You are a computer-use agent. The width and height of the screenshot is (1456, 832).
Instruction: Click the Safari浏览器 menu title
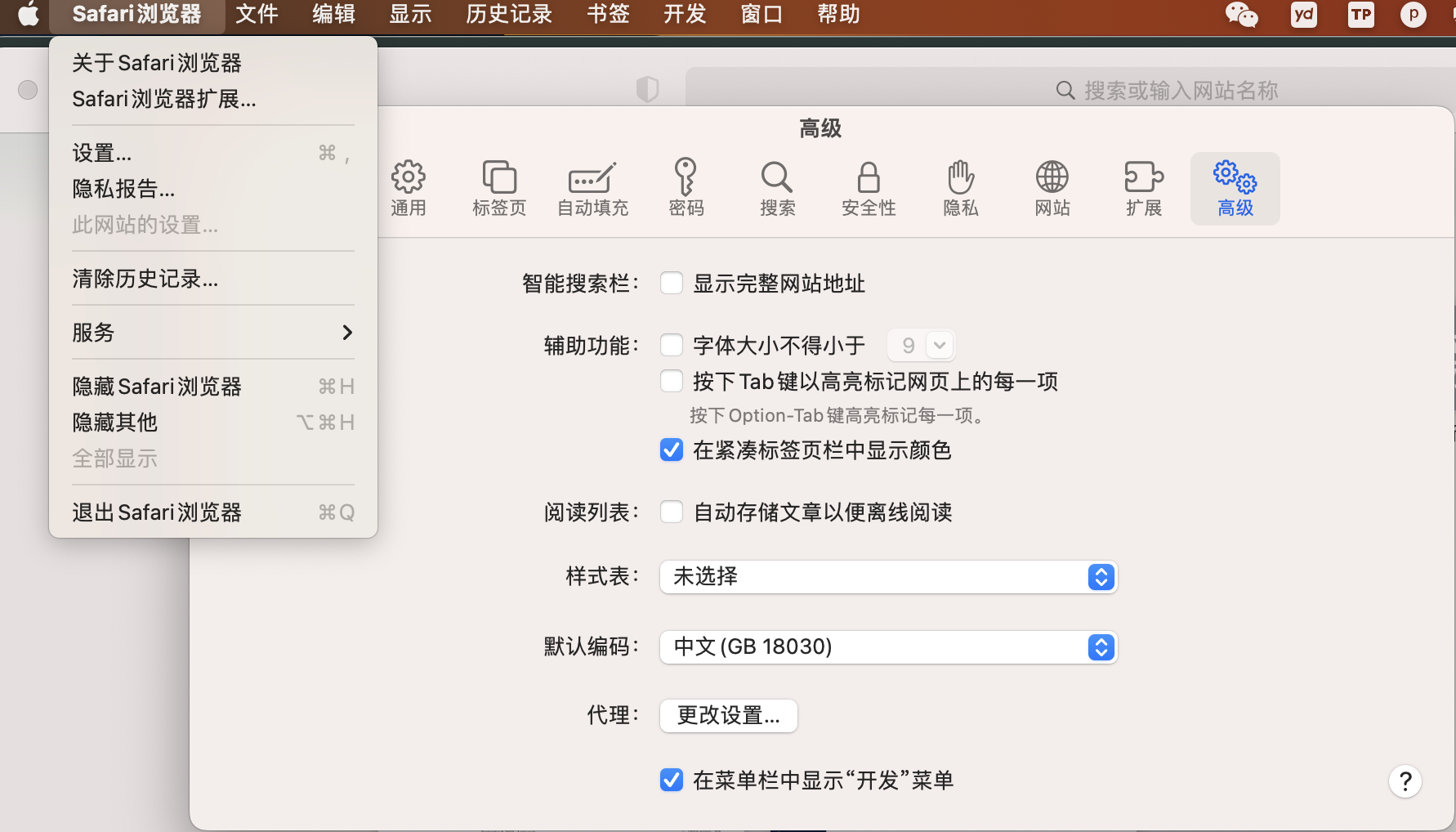tap(136, 15)
